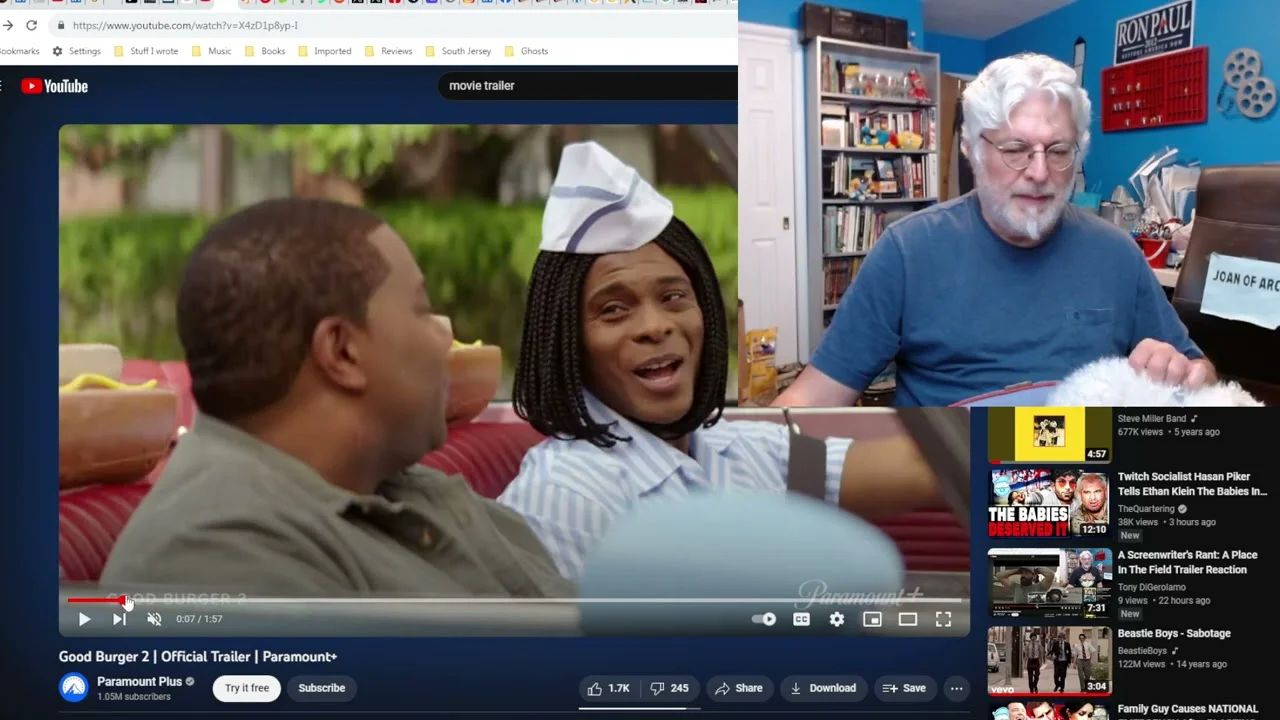
Task: Focus the search box containing 'movie trailer'
Action: pyautogui.click(x=587, y=86)
